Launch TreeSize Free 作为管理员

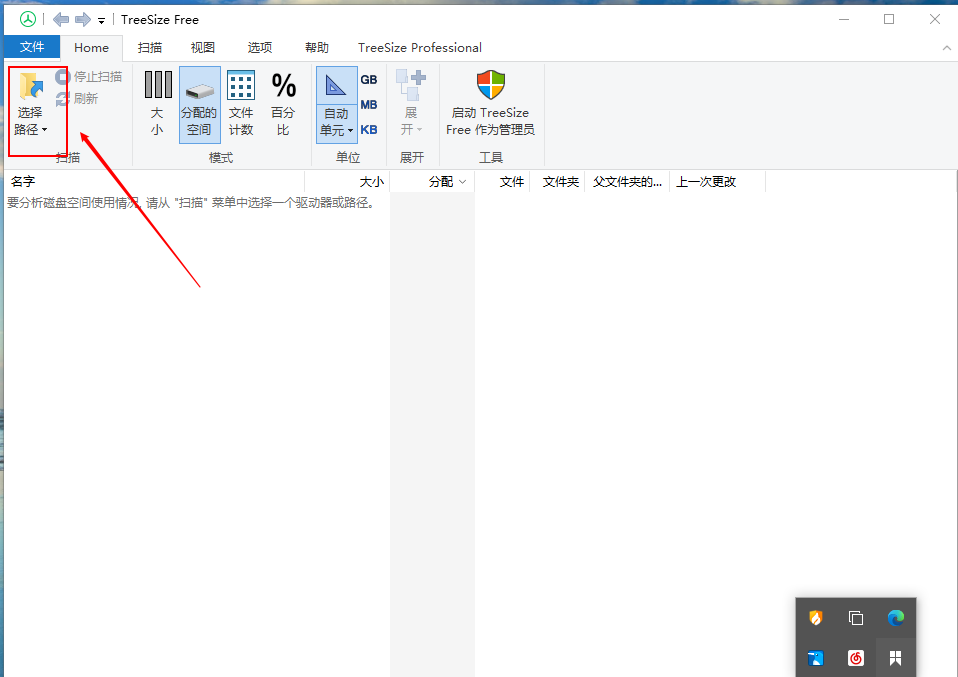[x=490, y=104]
